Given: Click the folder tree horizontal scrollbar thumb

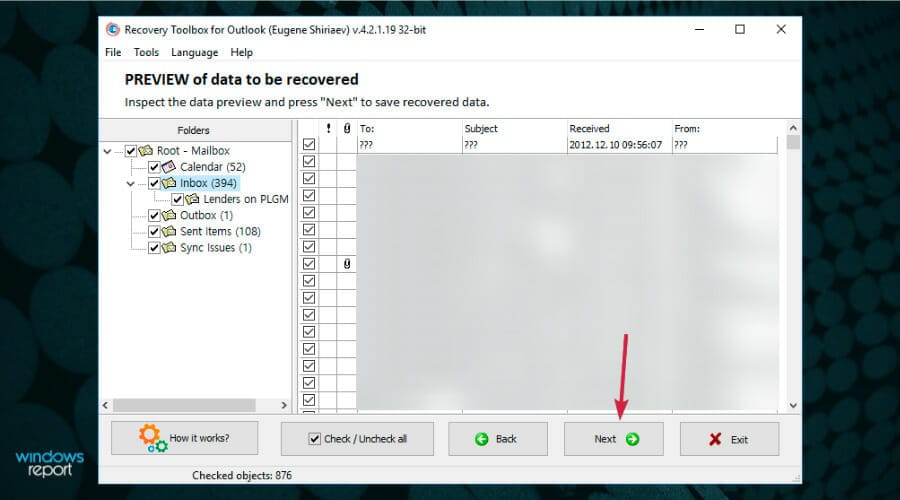Looking at the screenshot, I should point(184,405).
